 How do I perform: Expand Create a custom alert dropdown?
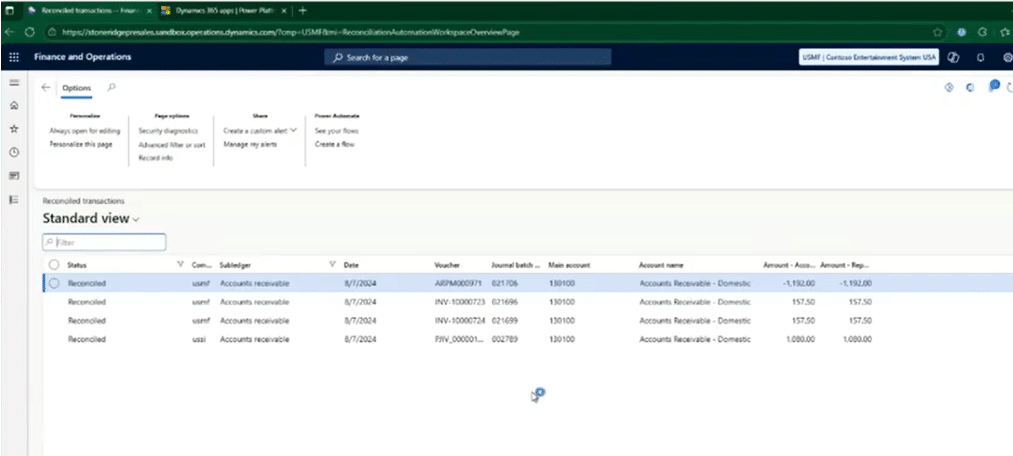tap(294, 131)
